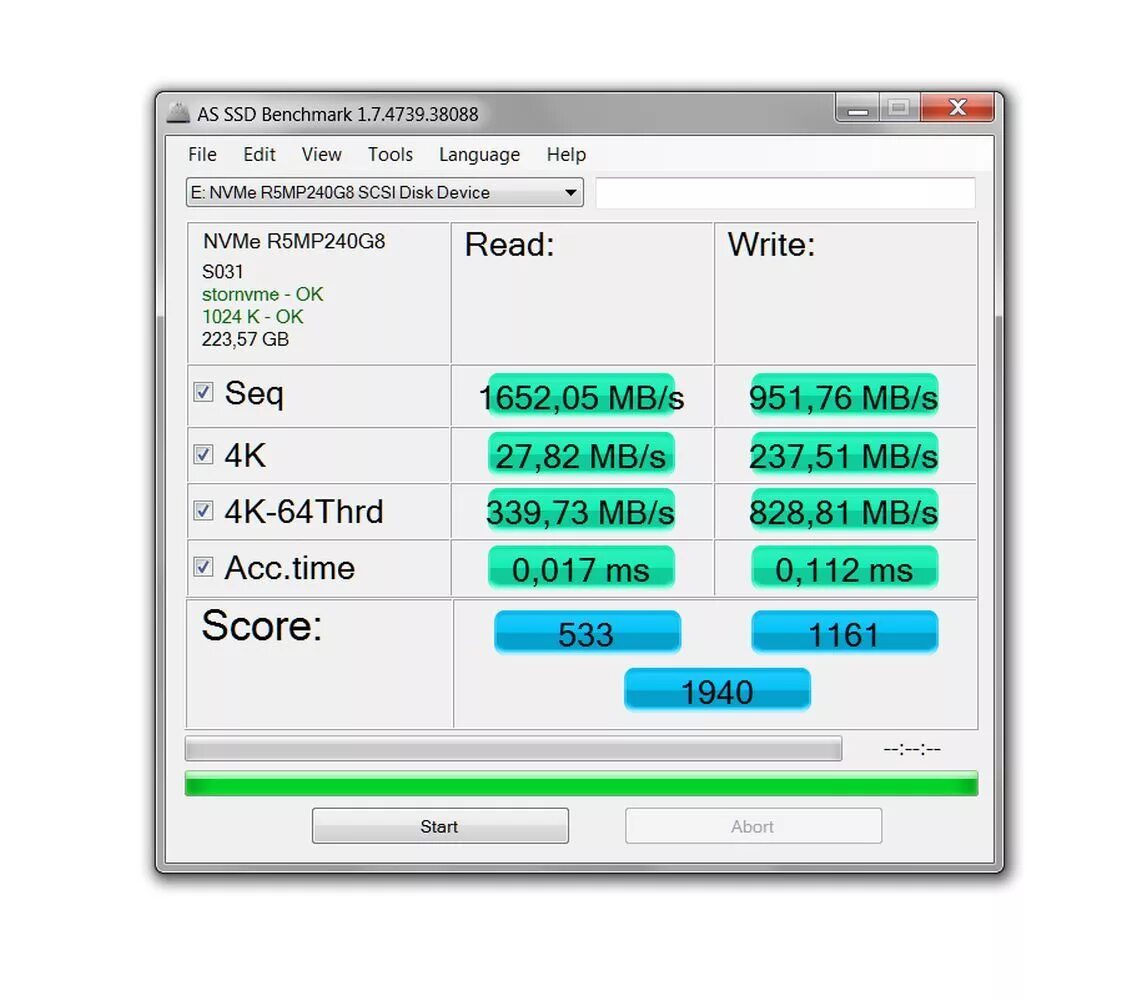Click the 'Write:' column header

point(771,245)
